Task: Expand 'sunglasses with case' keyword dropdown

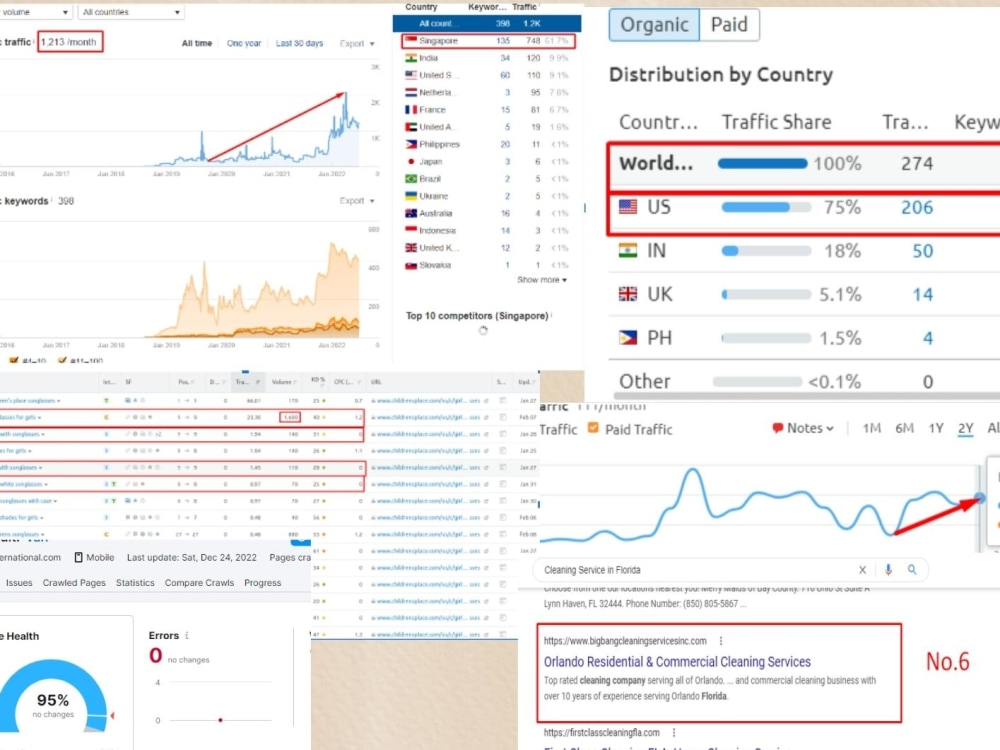Action: 56,501
